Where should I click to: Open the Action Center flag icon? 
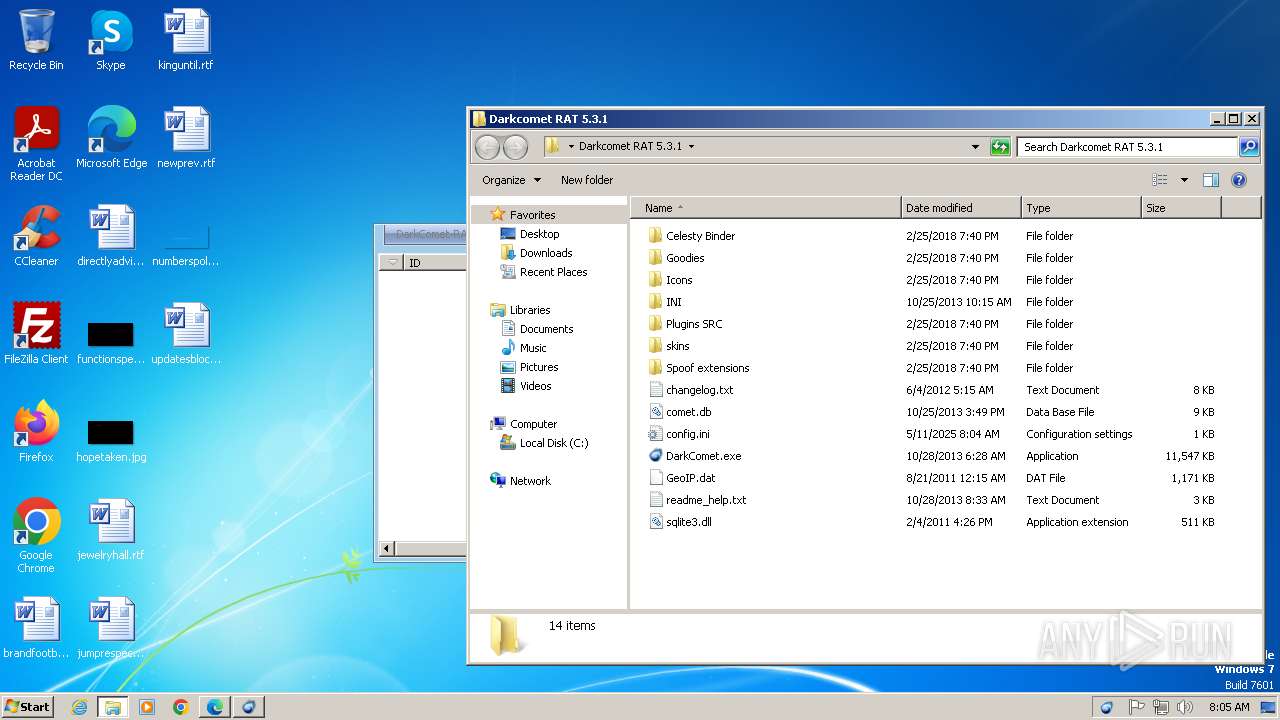tap(1137, 707)
